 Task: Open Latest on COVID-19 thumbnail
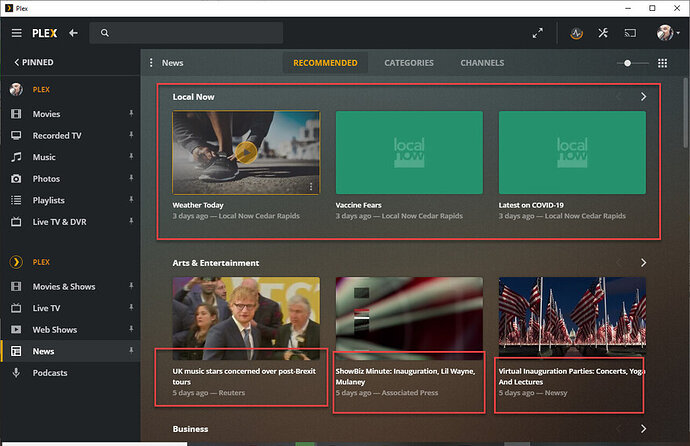pyautogui.click(x=572, y=152)
